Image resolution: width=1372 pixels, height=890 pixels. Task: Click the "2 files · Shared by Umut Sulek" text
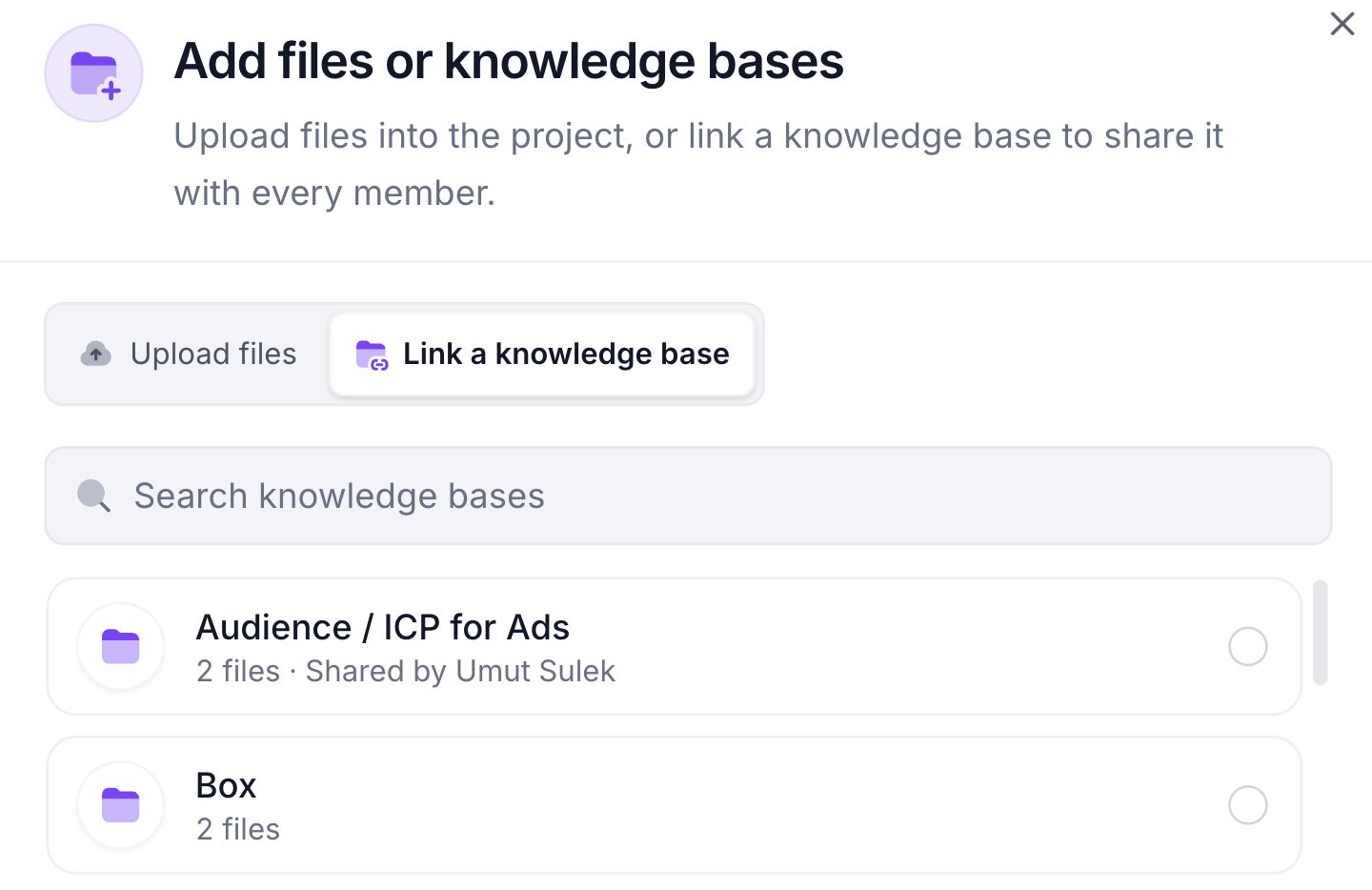(x=406, y=671)
